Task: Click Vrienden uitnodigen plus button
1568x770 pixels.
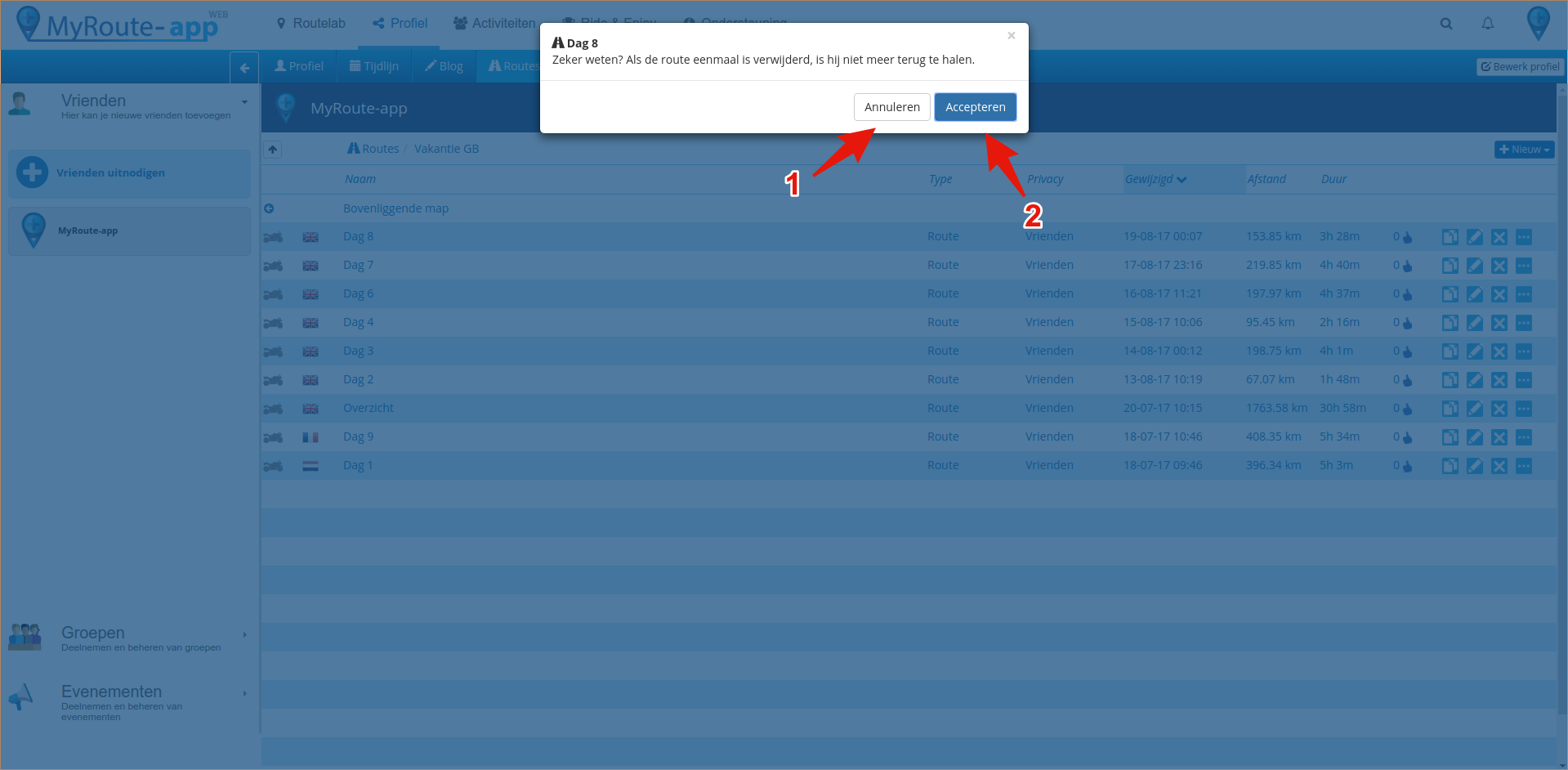Action: [x=32, y=172]
